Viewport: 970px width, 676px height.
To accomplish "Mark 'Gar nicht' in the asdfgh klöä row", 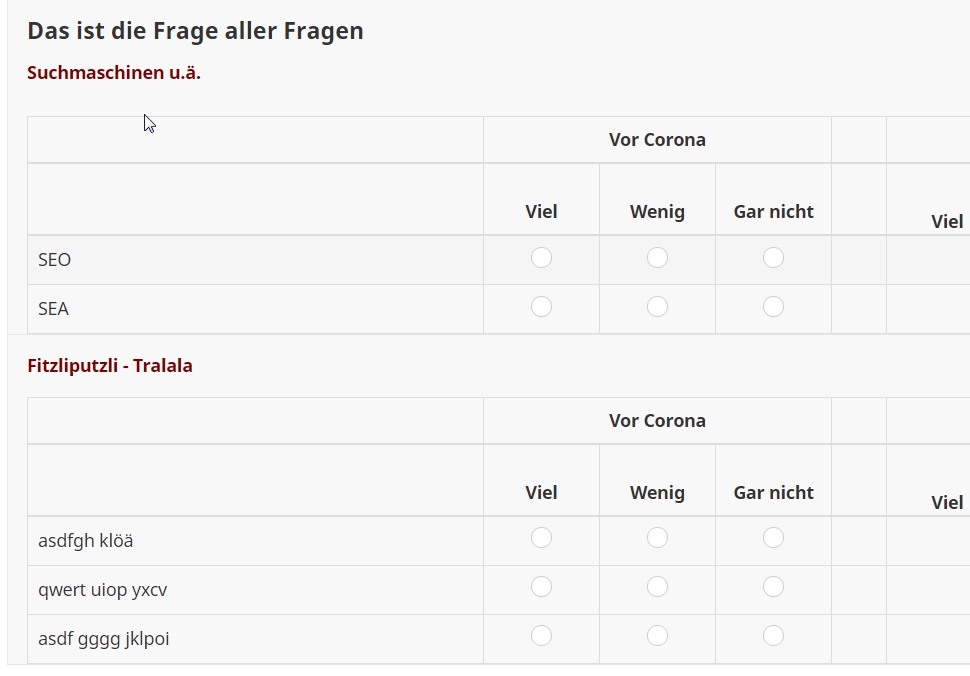I will [773, 538].
